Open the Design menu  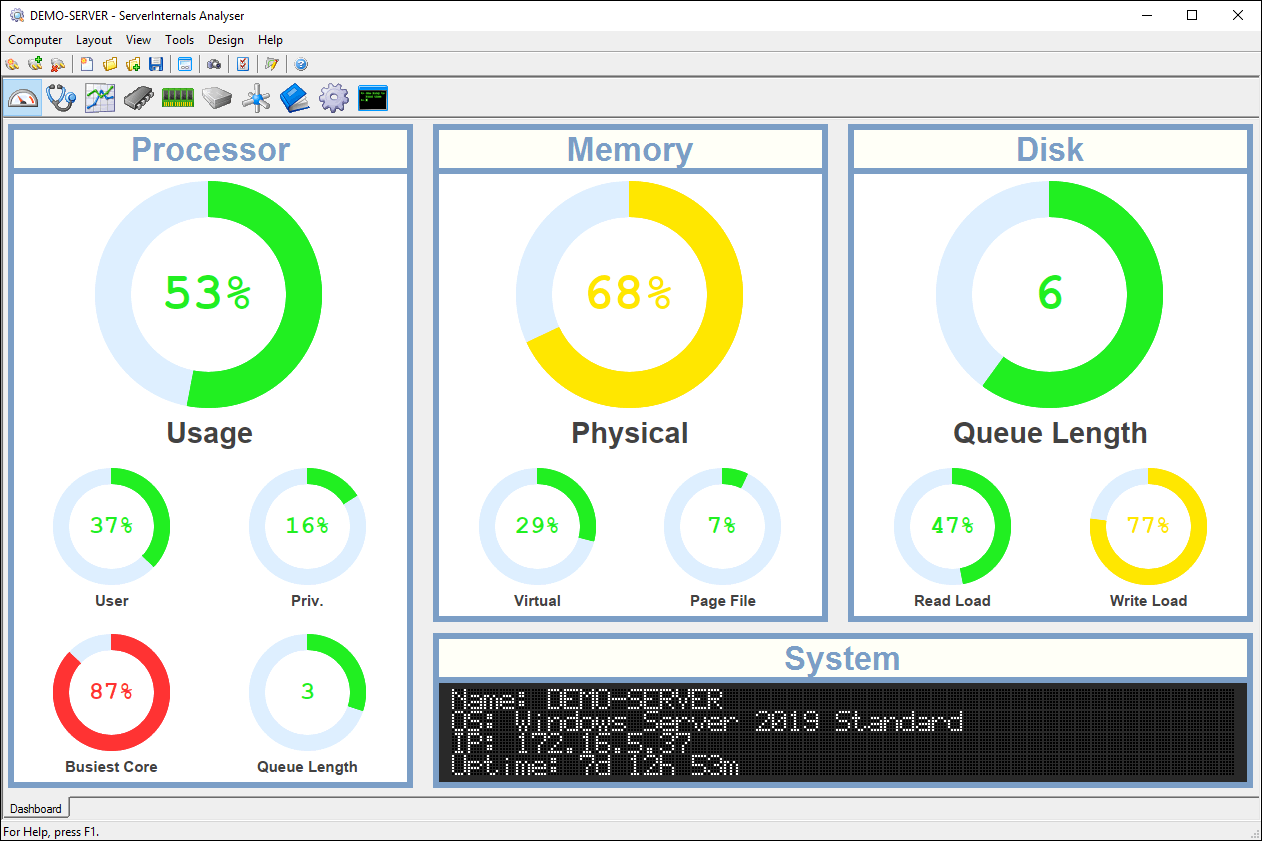(x=226, y=40)
